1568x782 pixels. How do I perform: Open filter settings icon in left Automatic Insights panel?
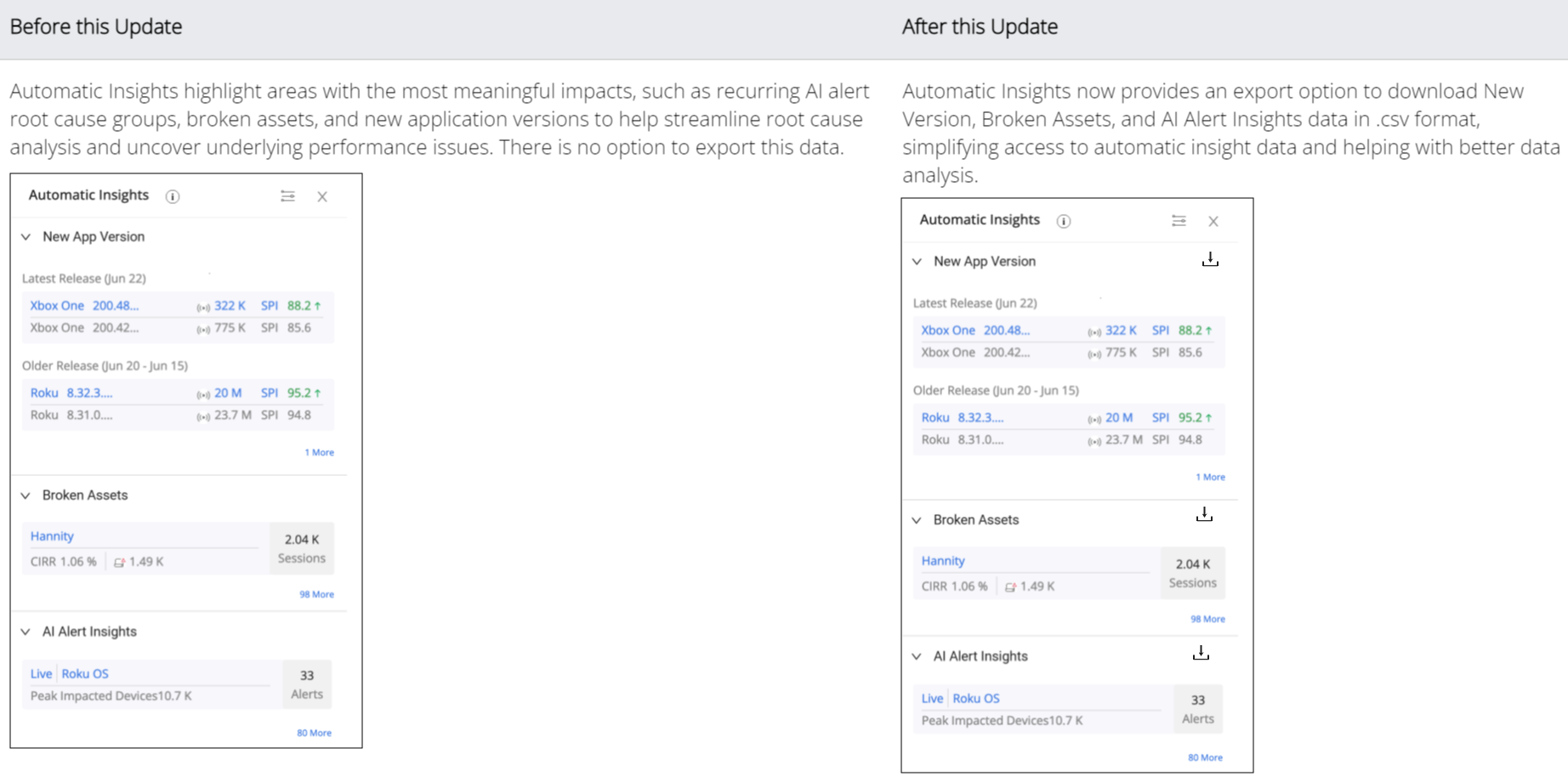pyautogui.click(x=287, y=196)
